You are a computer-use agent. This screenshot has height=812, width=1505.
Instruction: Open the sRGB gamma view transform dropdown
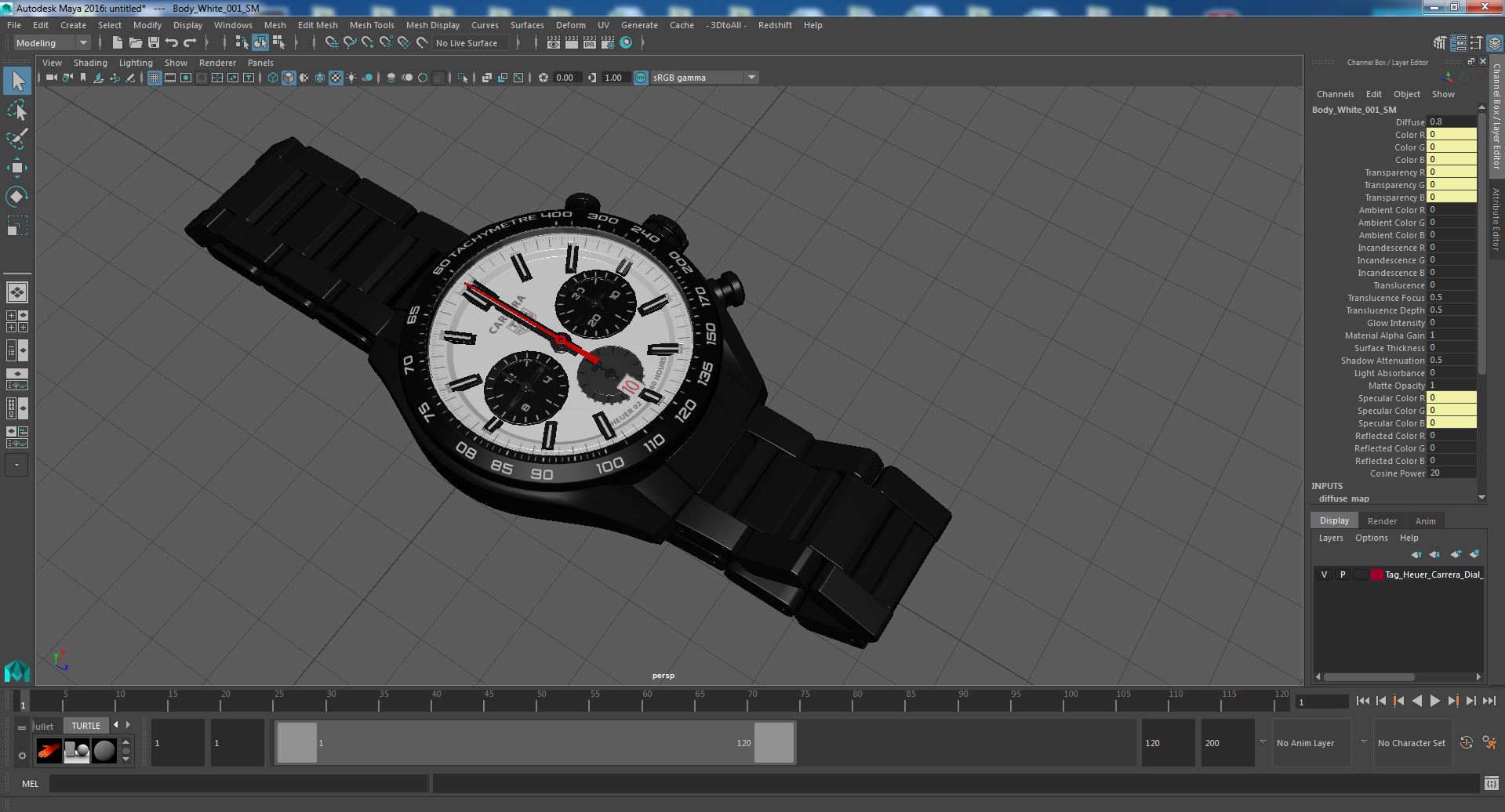click(704, 78)
